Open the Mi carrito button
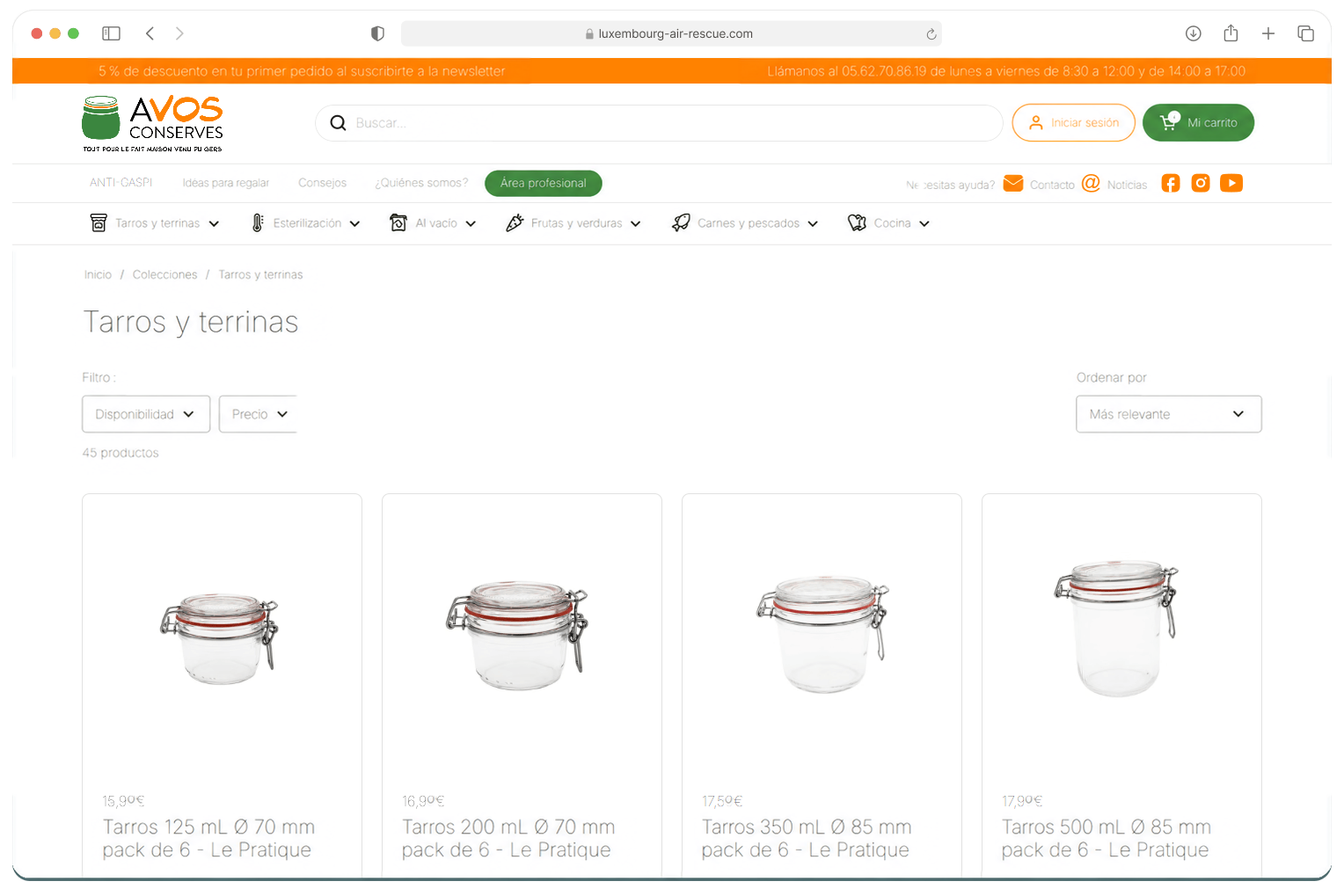This screenshot has width=1344, height=896. (x=1198, y=123)
